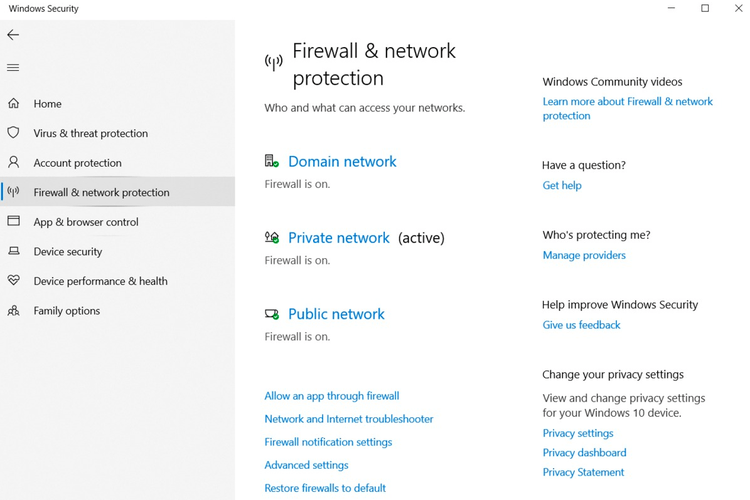
Task: Click Restore firewalls to default
Action: click(x=325, y=488)
